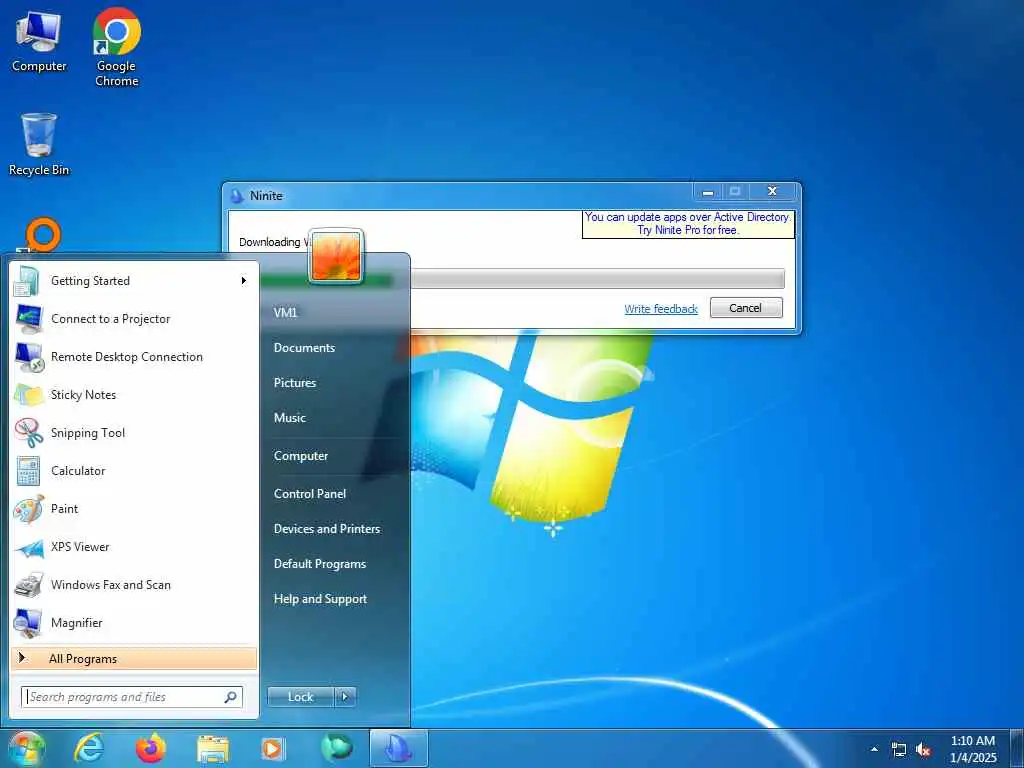Click the Snipping Tool scissors icon
Image resolution: width=1024 pixels, height=768 pixels.
click(28, 432)
